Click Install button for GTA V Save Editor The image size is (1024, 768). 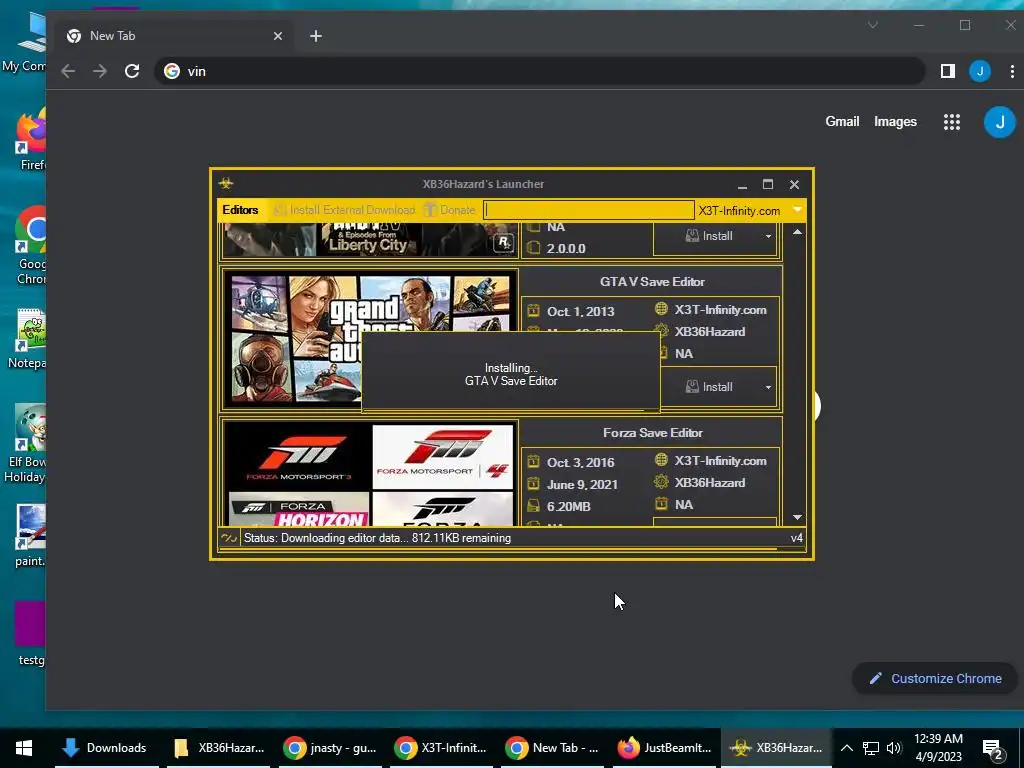pos(708,387)
